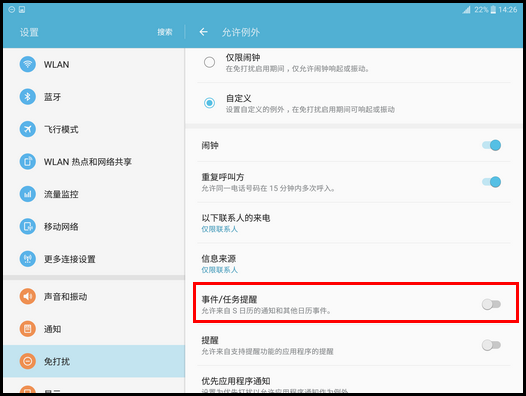526x396 pixels.
Task: Open 流量监控 menu item
Action: pyautogui.click(x=94, y=194)
